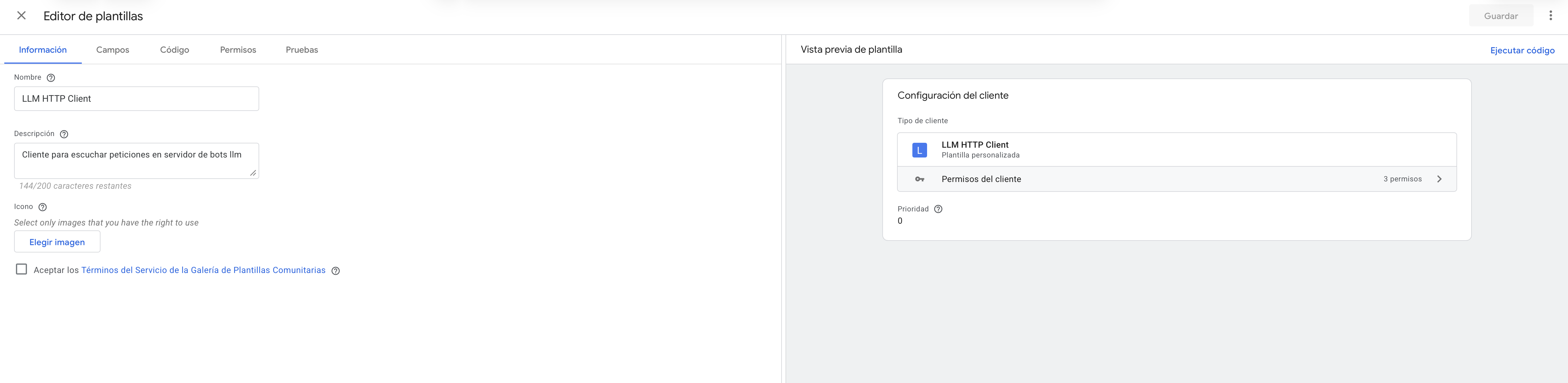Image resolution: width=1568 pixels, height=383 pixels.
Task: Click help icon after the terms link
Action: 335,271
